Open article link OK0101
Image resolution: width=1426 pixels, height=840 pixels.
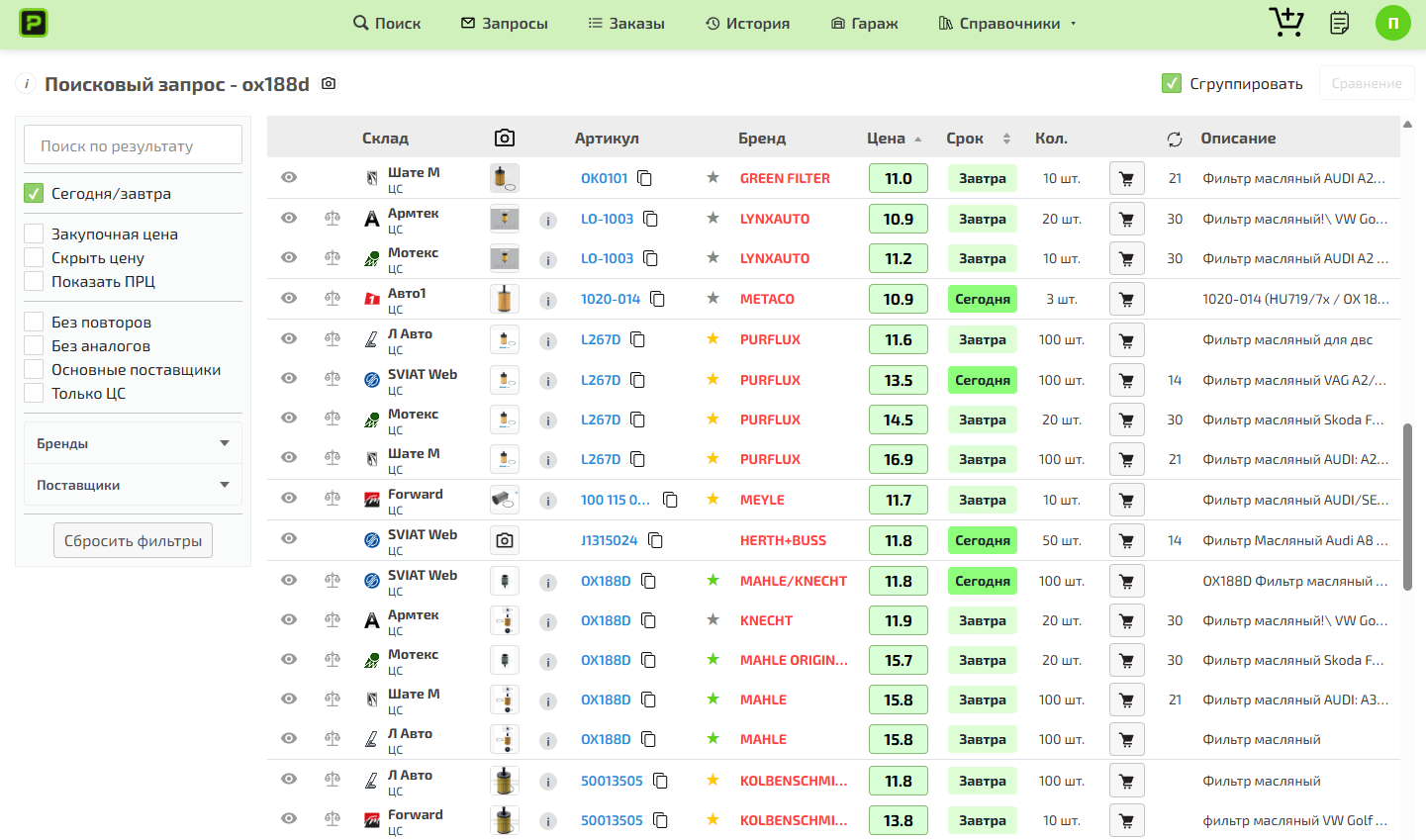[605, 178]
